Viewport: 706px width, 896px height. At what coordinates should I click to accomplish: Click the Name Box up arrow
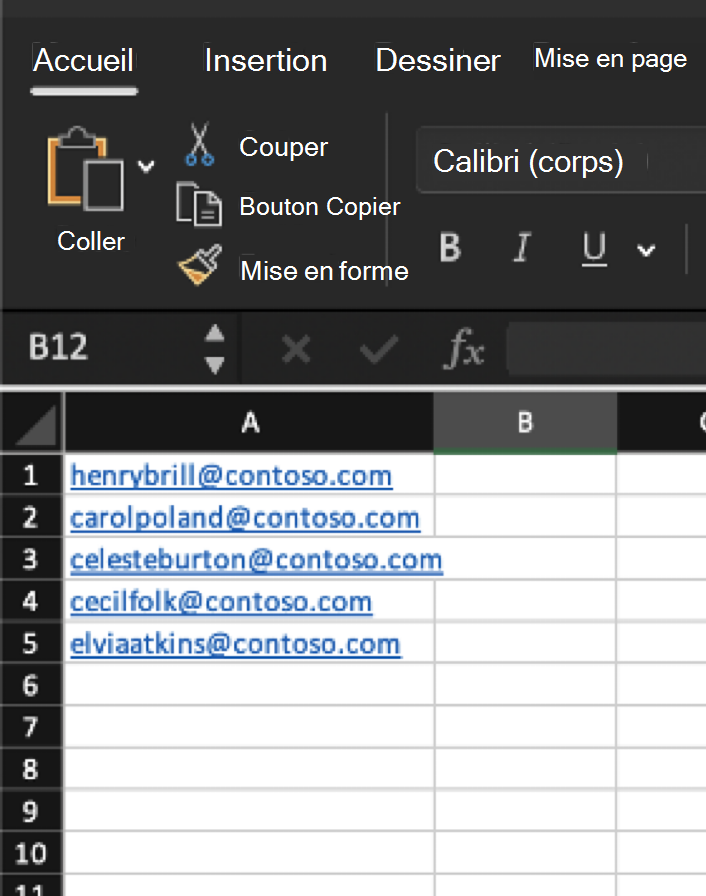215,333
